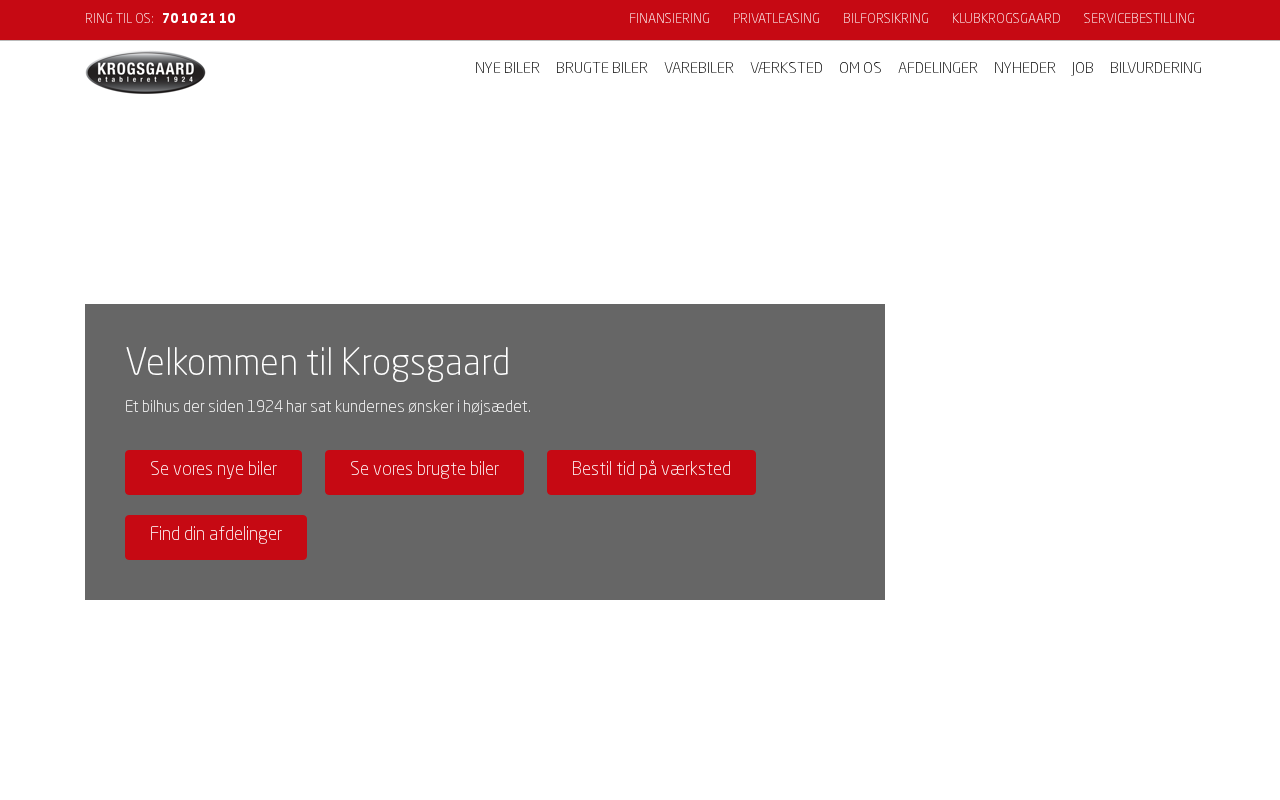Click 'Bestil tid på værksted' button
The height and width of the screenshot is (800, 1280).
pos(651,472)
